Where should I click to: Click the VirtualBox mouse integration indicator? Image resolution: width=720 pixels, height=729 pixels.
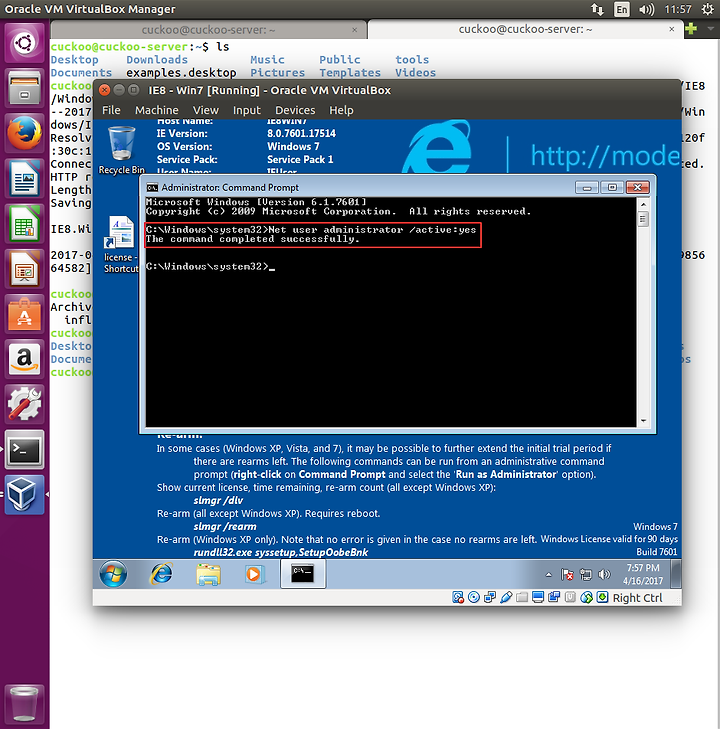coord(587,597)
